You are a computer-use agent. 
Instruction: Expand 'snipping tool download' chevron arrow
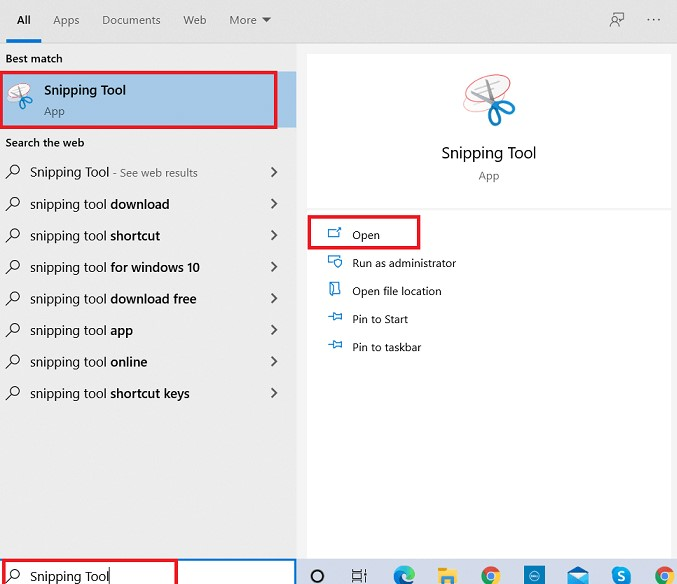coord(274,204)
